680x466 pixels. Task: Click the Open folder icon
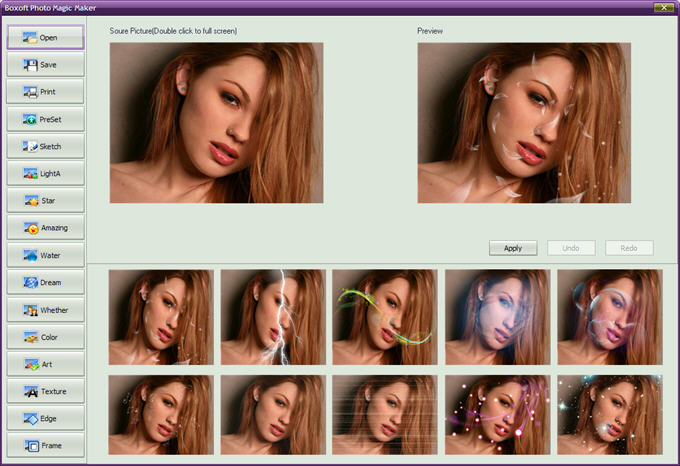pos(30,38)
